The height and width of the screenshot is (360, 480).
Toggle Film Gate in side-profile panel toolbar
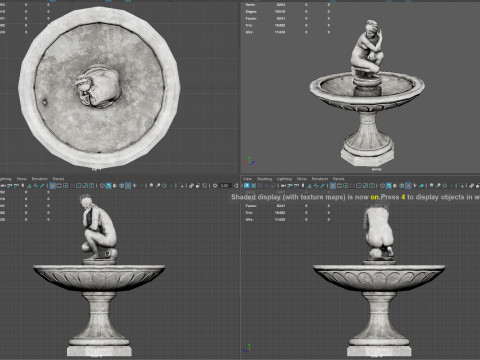click(x=59, y=186)
